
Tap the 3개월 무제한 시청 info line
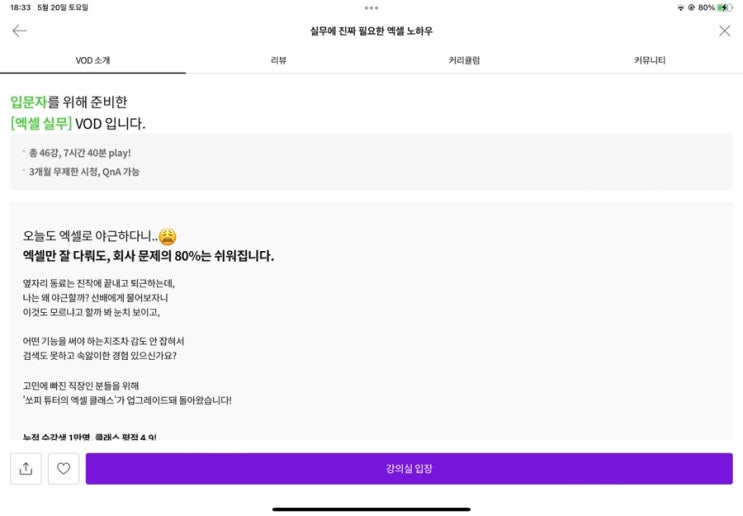(x=84, y=172)
